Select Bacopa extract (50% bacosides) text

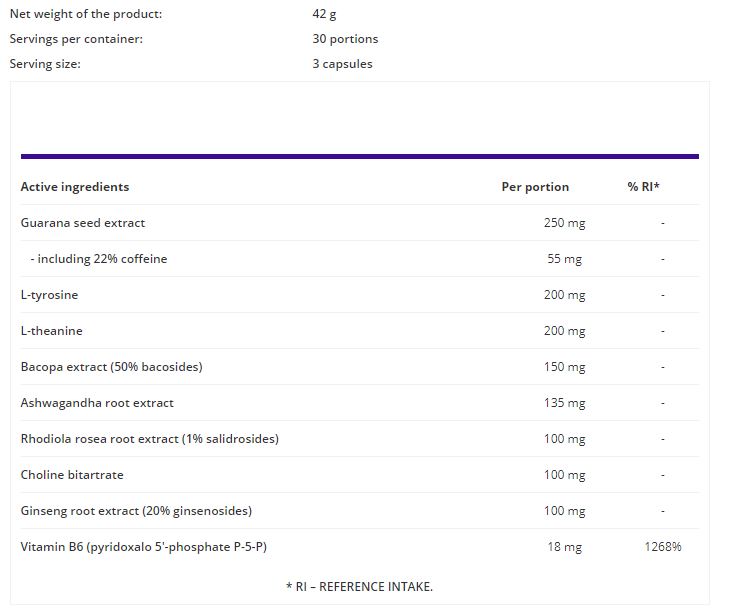(111, 367)
